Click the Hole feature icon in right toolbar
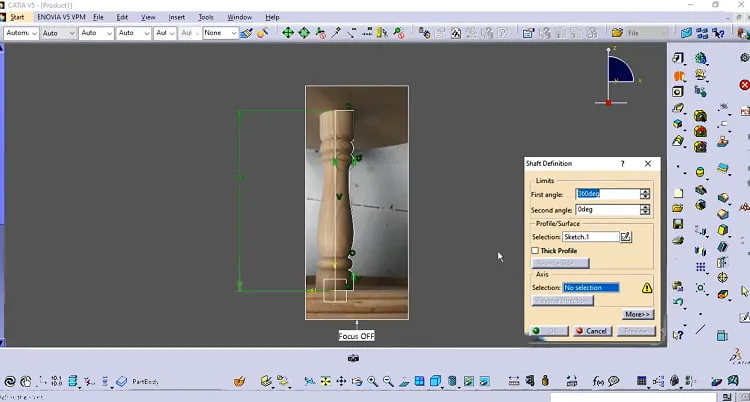Screen dimensions: 750x402 click(x=678, y=92)
